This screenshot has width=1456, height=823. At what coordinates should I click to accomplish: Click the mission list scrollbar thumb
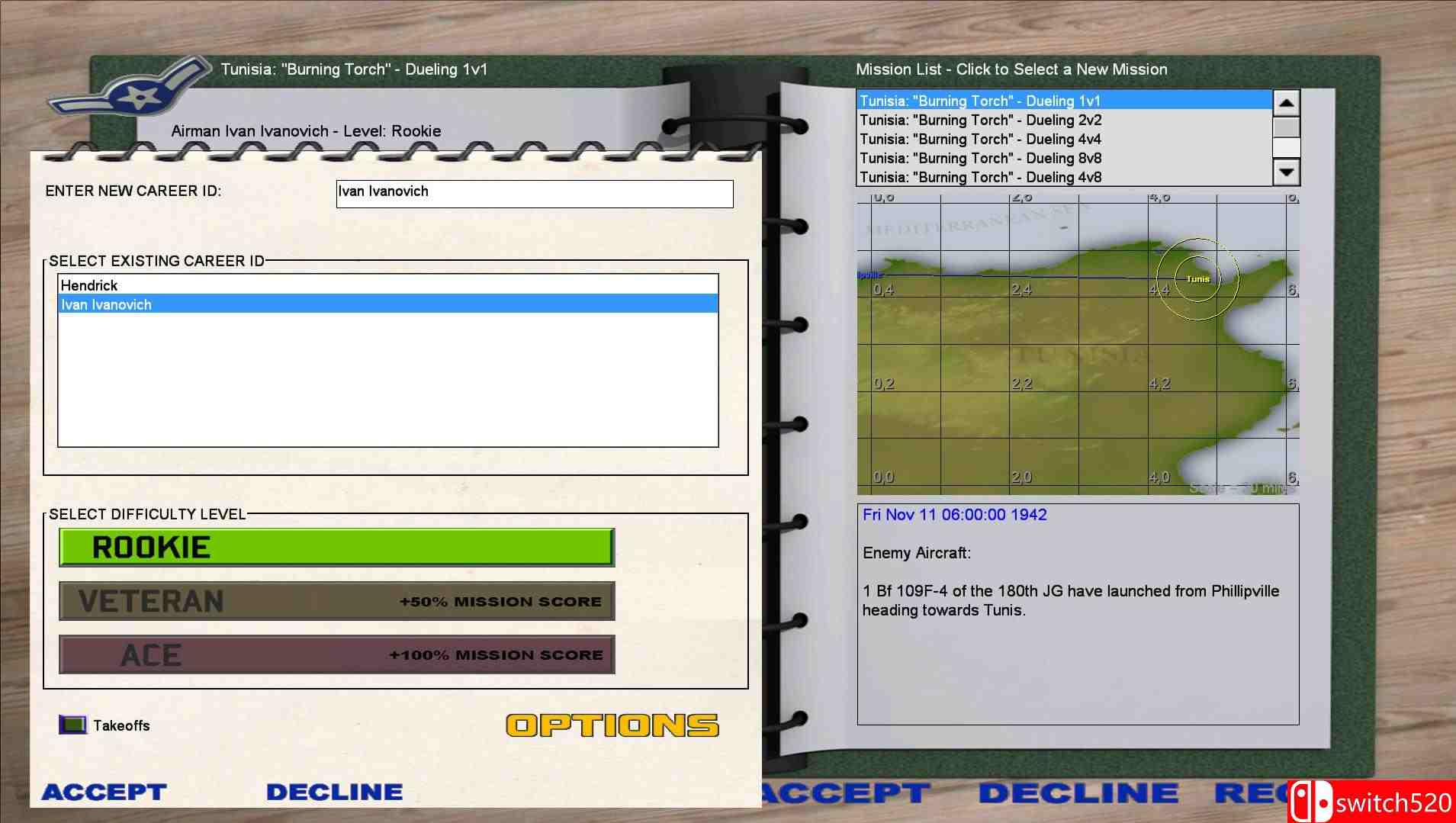(x=1286, y=127)
